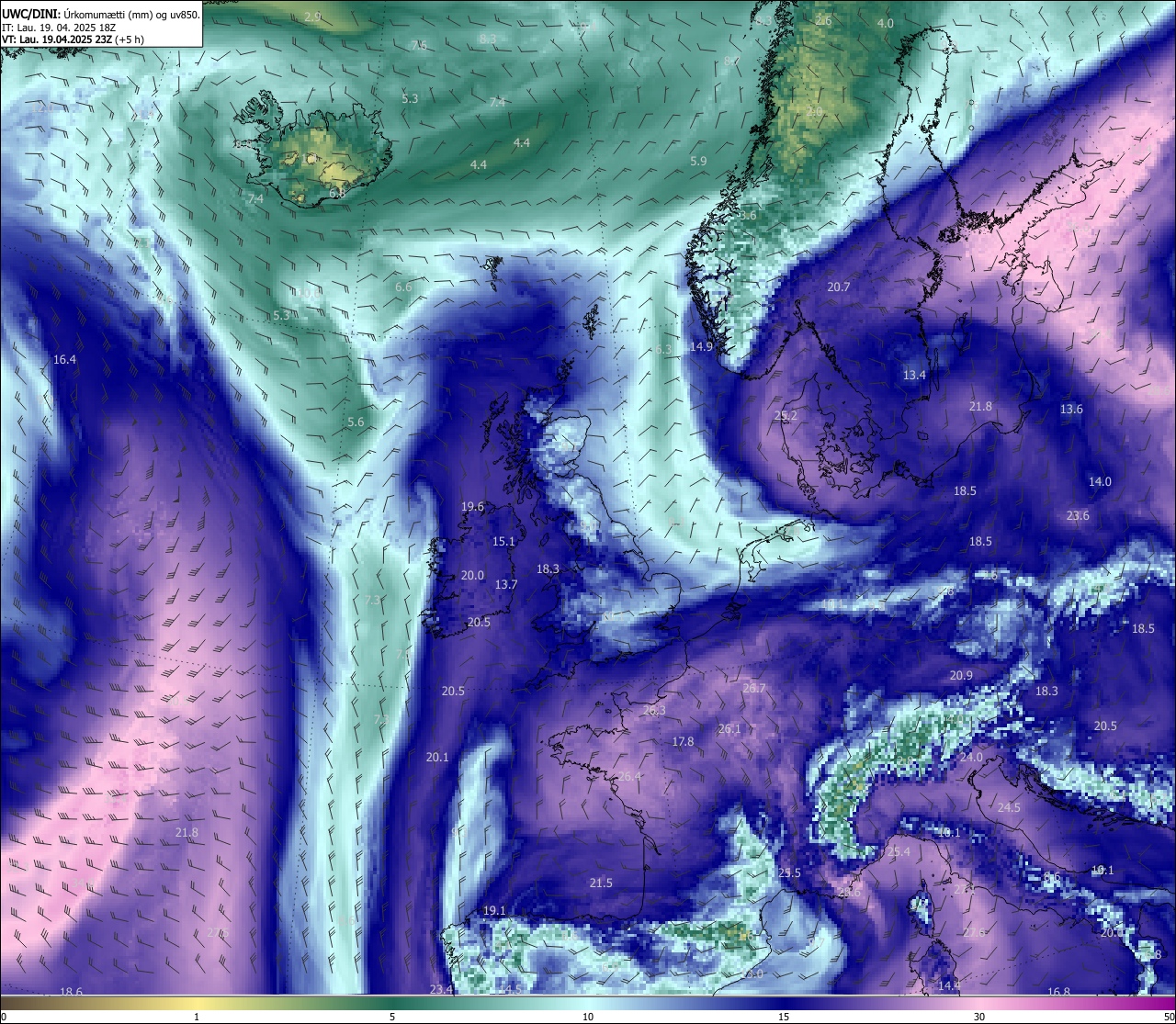Click the 6.6 value on the map
This screenshot has width=1176, height=1024.
click(403, 287)
